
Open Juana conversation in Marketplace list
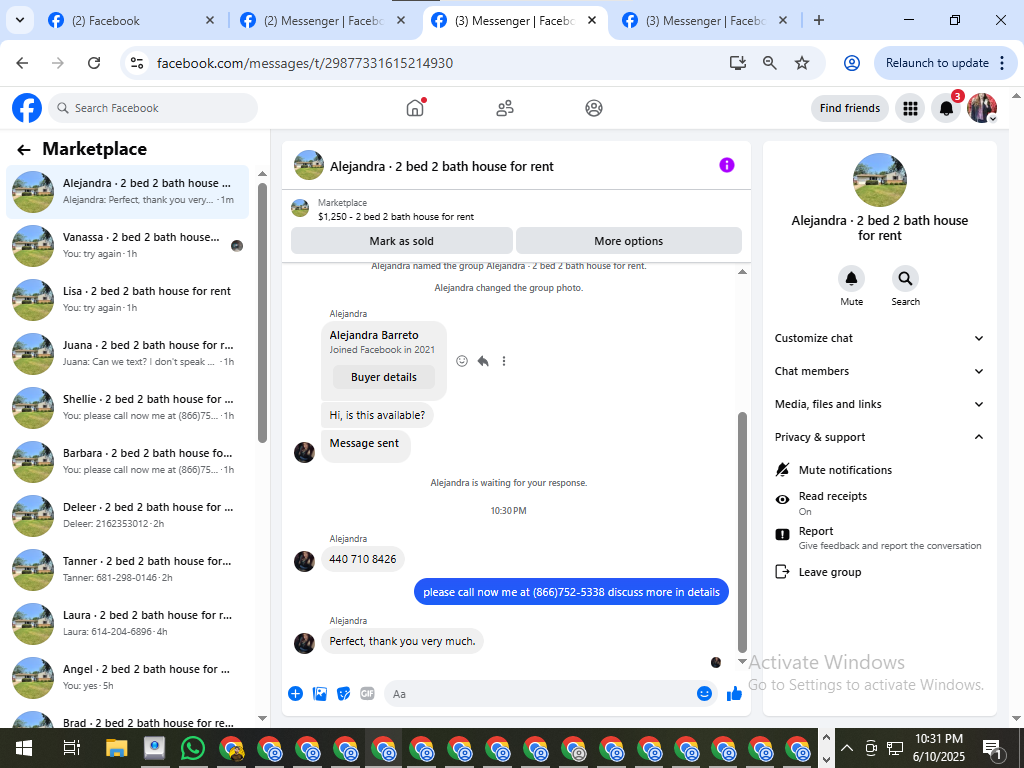click(127, 353)
